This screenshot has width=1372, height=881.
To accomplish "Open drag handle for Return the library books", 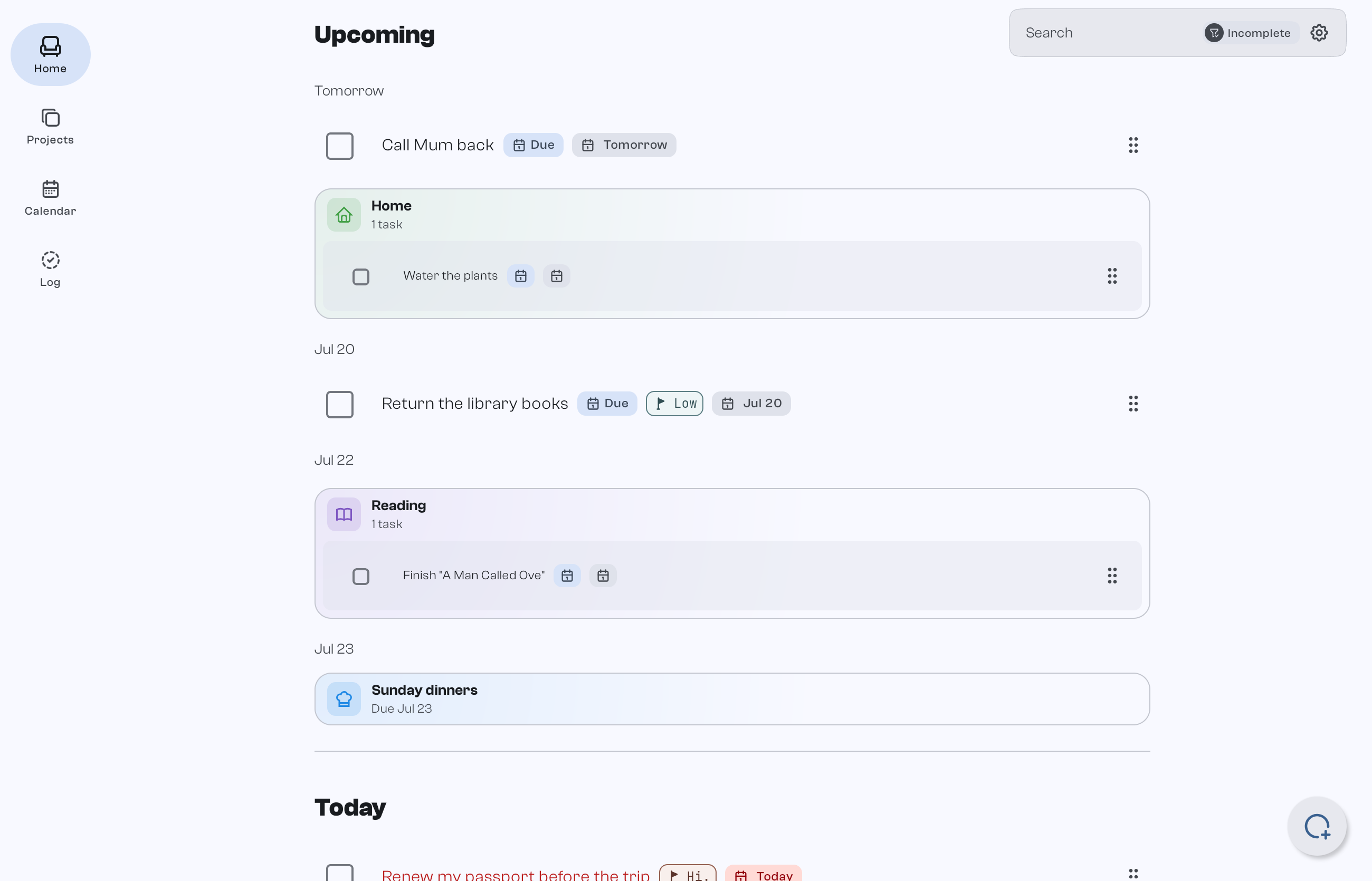I will [1133, 404].
